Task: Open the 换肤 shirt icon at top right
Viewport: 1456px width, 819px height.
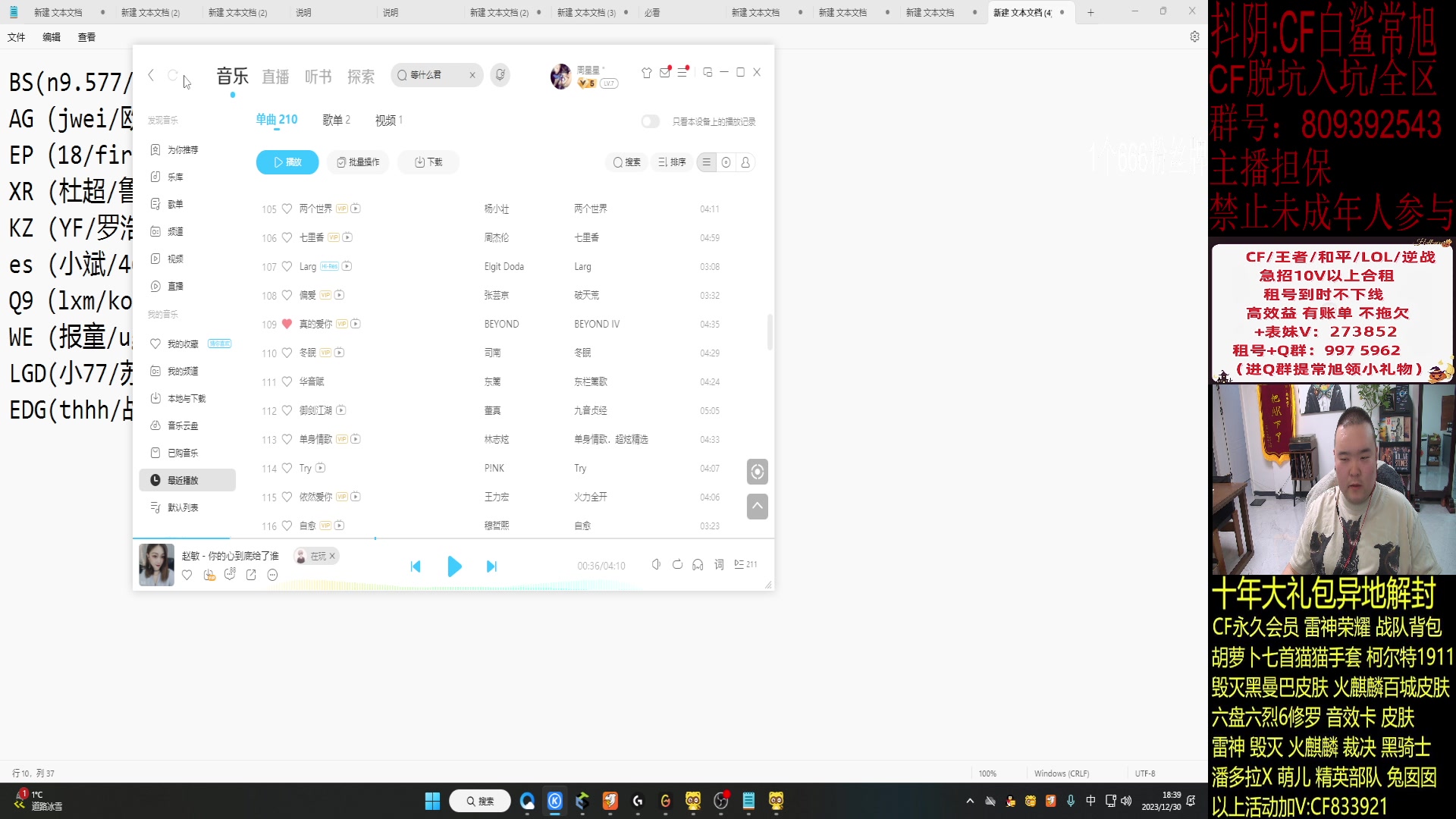Action: (x=646, y=73)
